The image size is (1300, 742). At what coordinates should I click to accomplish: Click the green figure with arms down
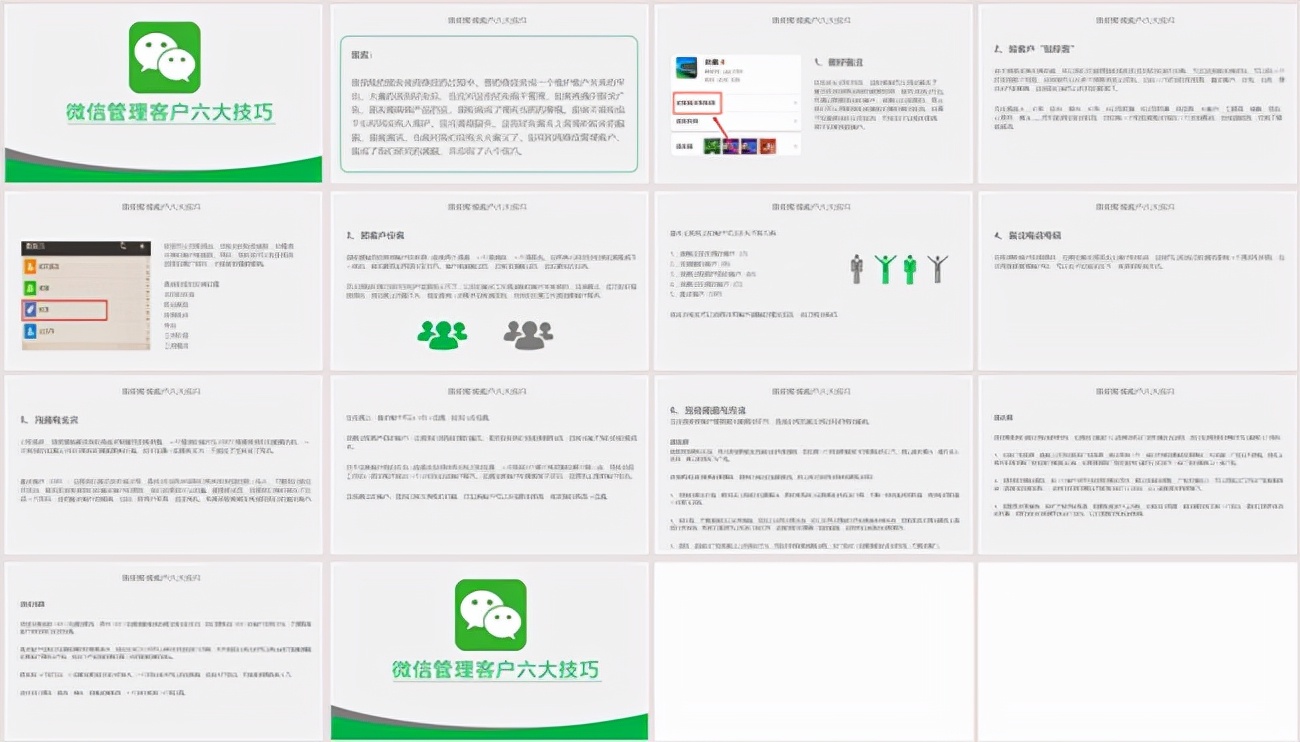pyautogui.click(x=910, y=269)
